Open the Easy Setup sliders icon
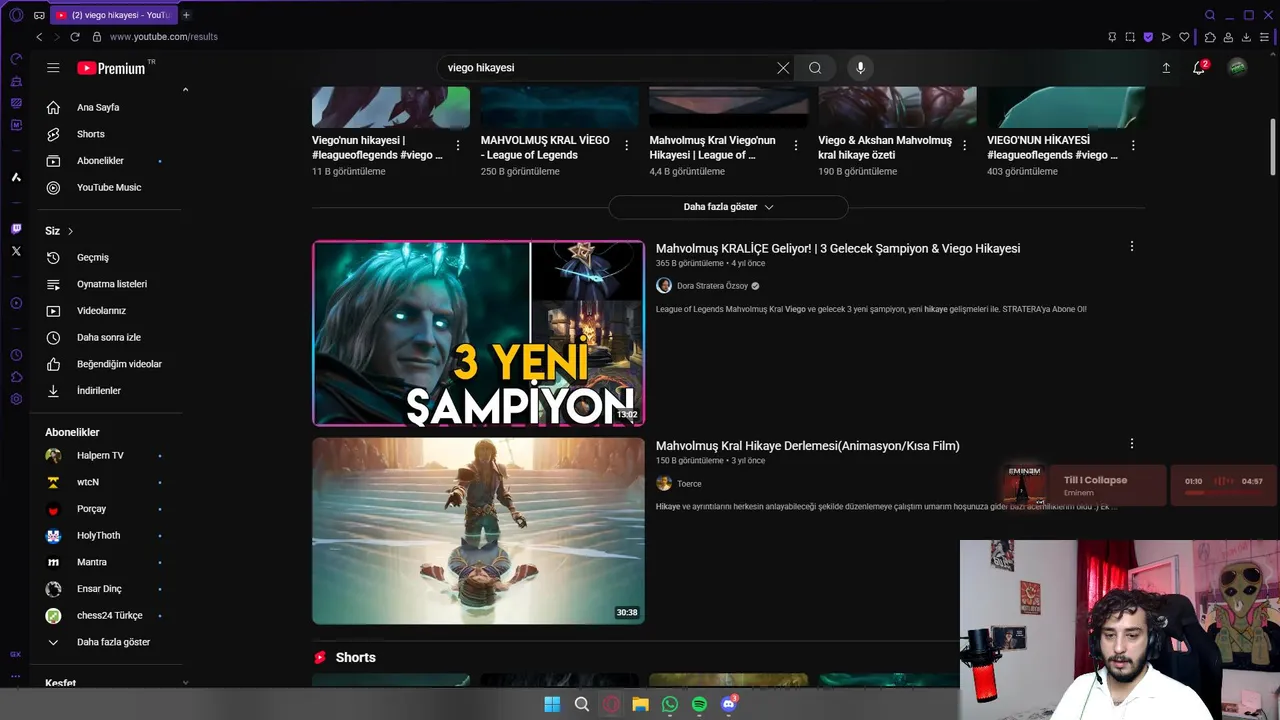 (1265, 37)
